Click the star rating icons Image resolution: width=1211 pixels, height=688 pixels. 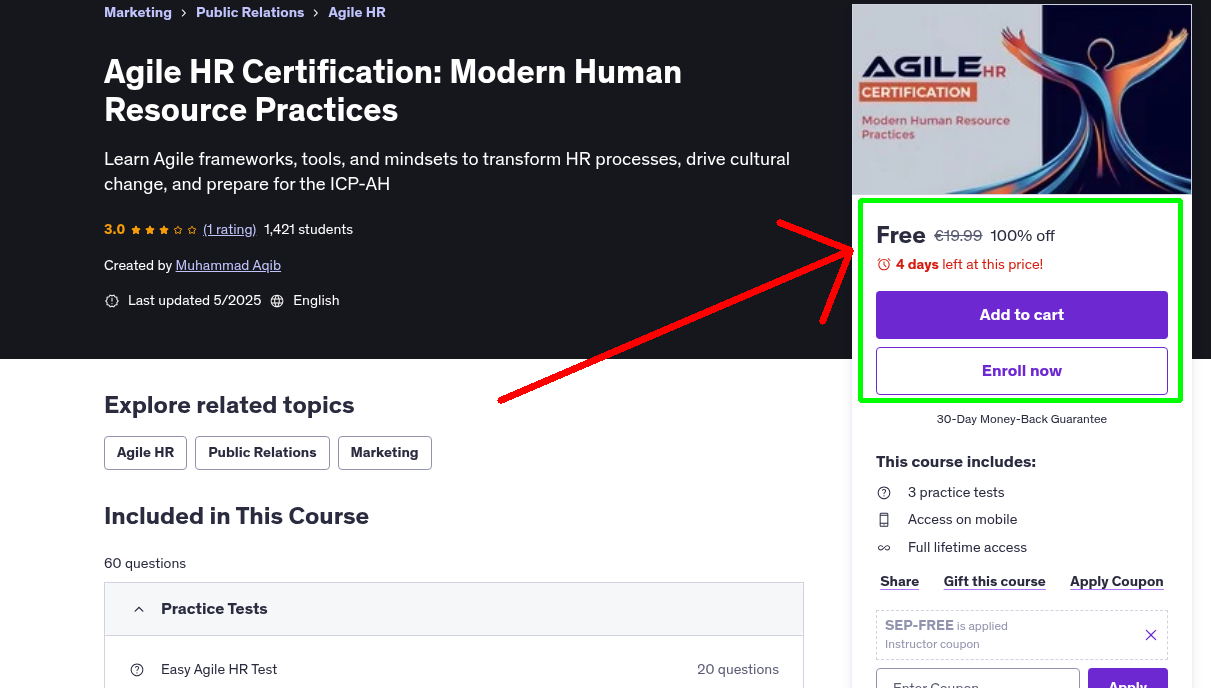[x=164, y=229]
